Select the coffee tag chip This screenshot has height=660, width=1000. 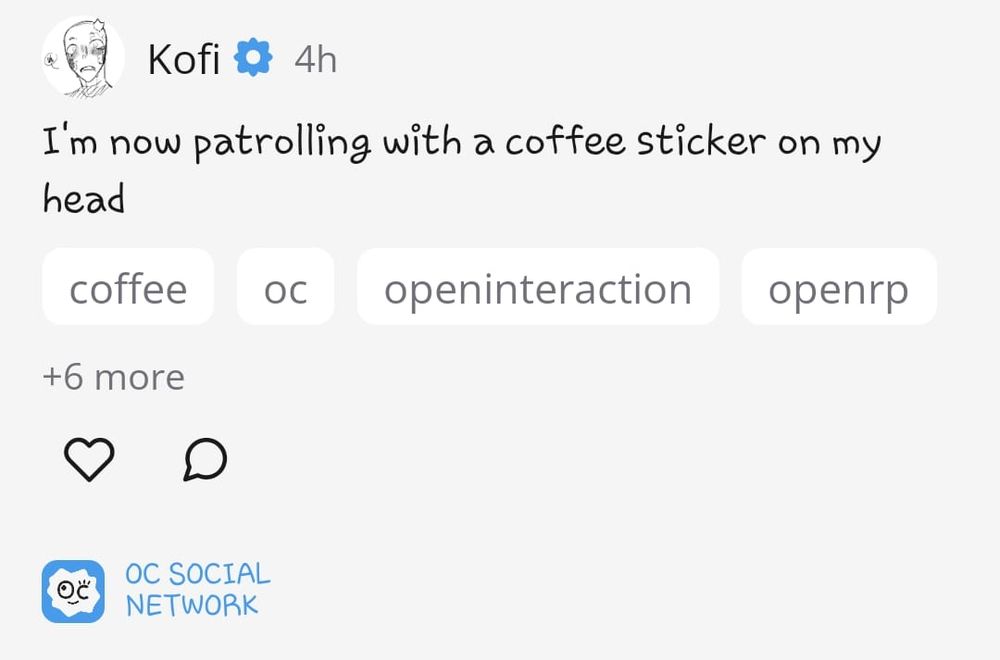point(128,287)
